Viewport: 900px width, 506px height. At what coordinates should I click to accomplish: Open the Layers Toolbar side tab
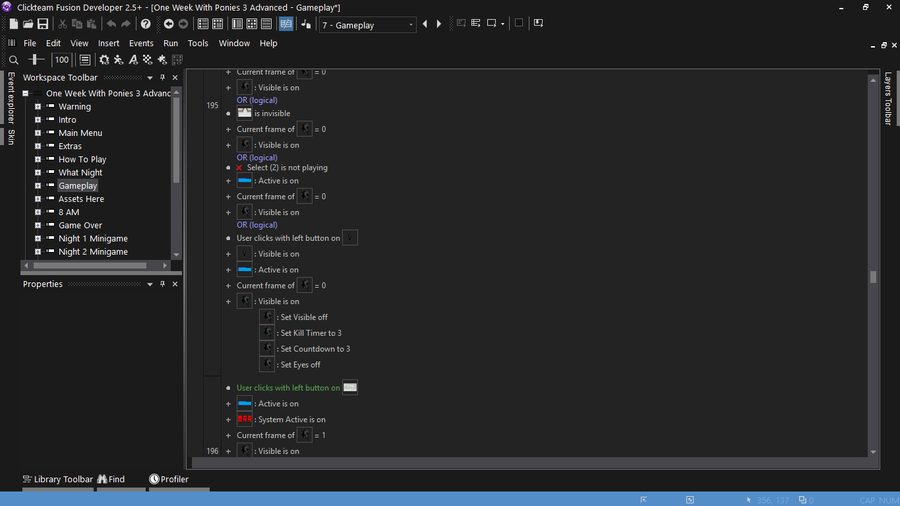pyautogui.click(x=888, y=99)
